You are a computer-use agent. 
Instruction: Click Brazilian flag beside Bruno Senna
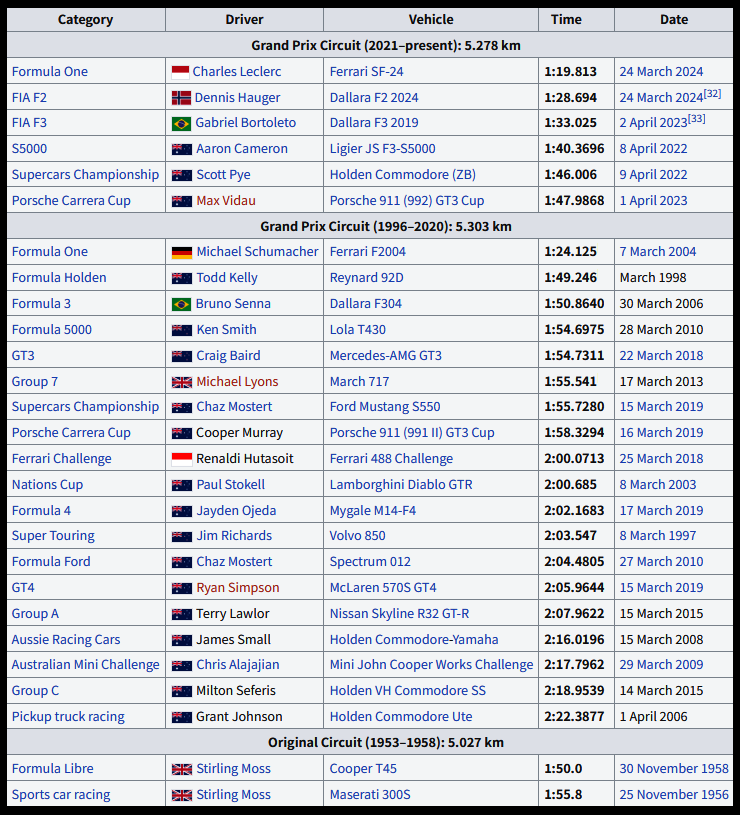click(182, 304)
